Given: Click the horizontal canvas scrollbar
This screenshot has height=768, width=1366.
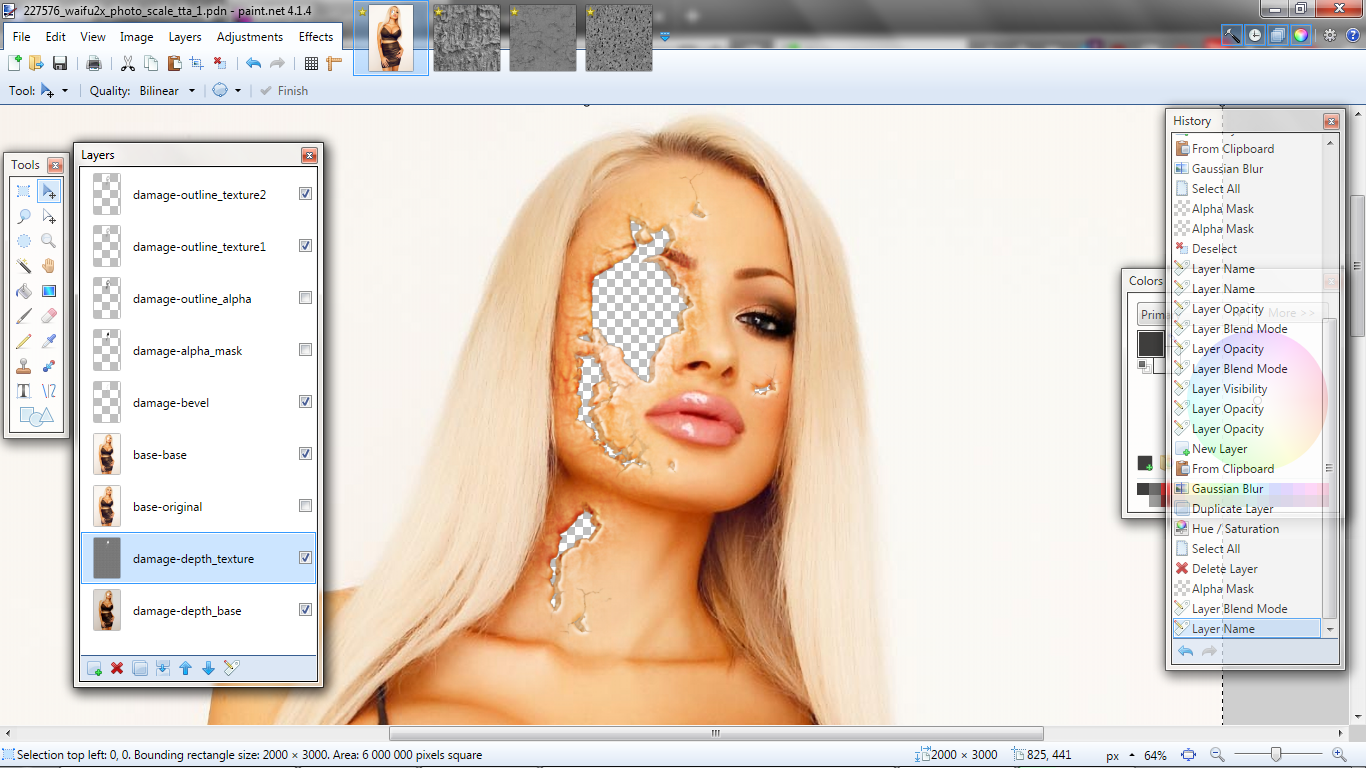Looking at the screenshot, I should 716,734.
